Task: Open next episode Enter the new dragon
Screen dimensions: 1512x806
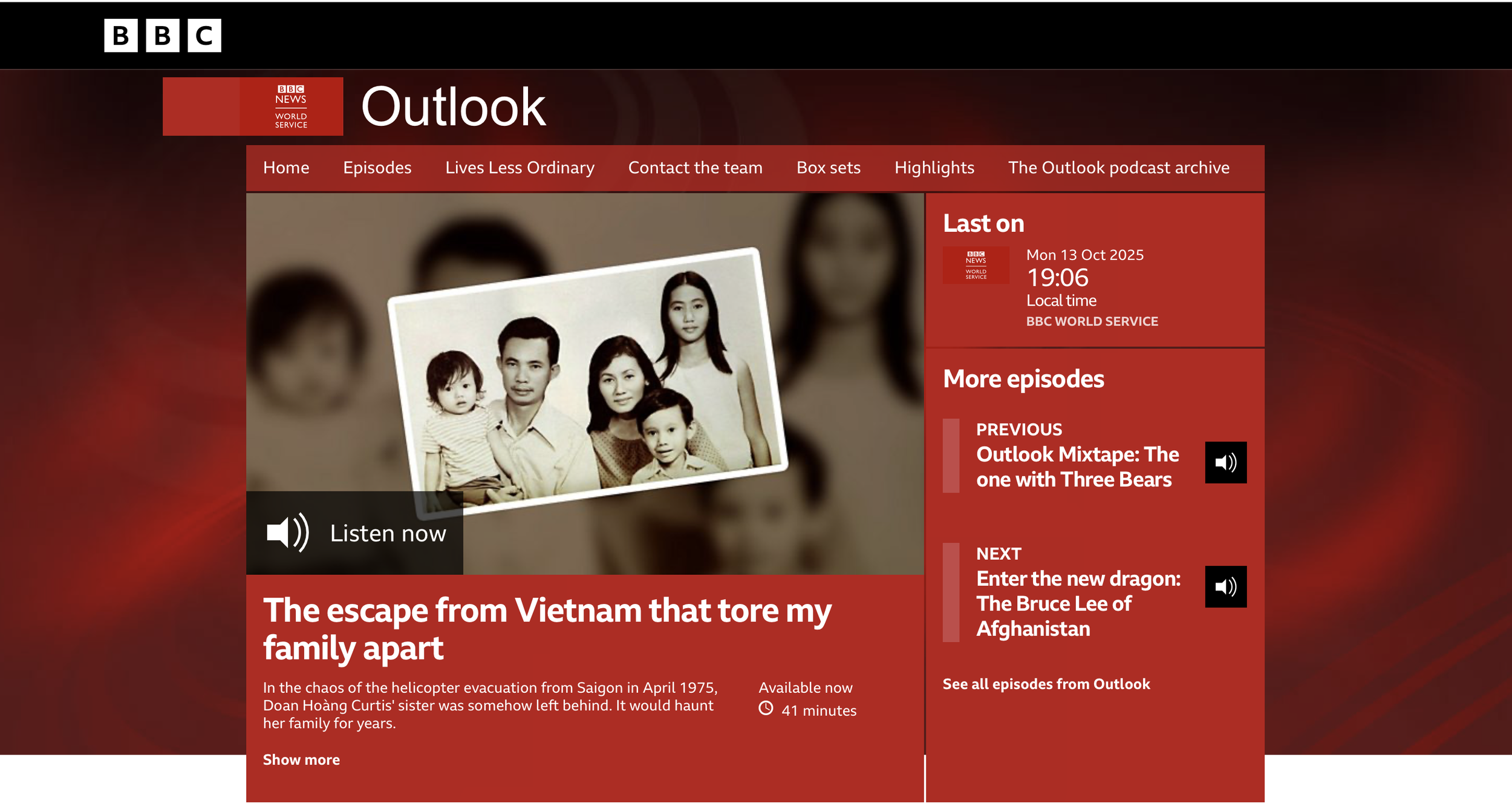Action: [x=1078, y=604]
